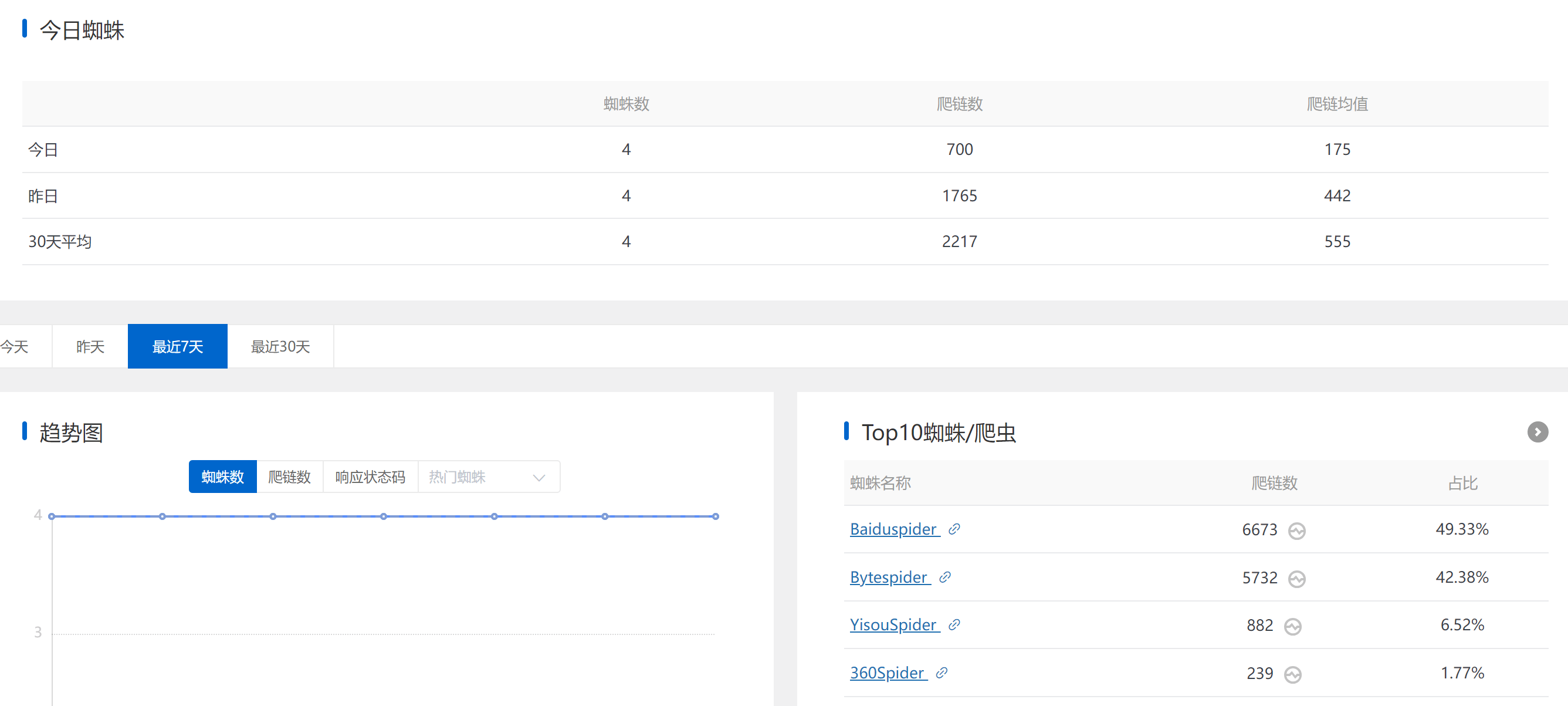Click link icon next to YisouSpider

click(x=954, y=624)
